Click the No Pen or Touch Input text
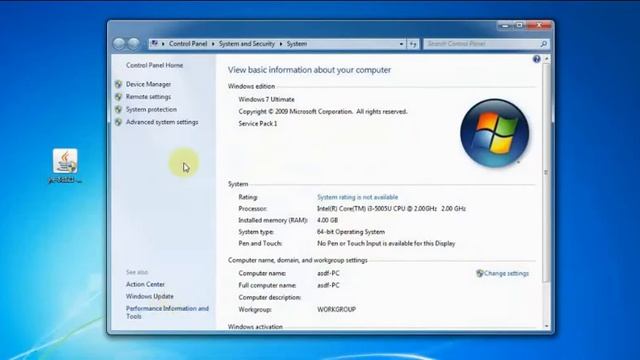This screenshot has width=640, height=360. [386, 243]
